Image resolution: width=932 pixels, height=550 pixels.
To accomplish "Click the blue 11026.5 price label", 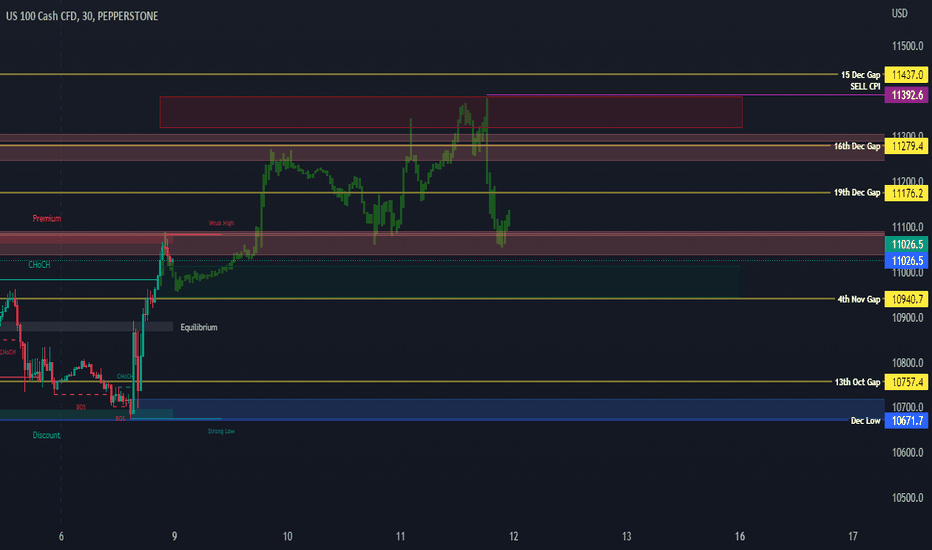I will pos(906,260).
